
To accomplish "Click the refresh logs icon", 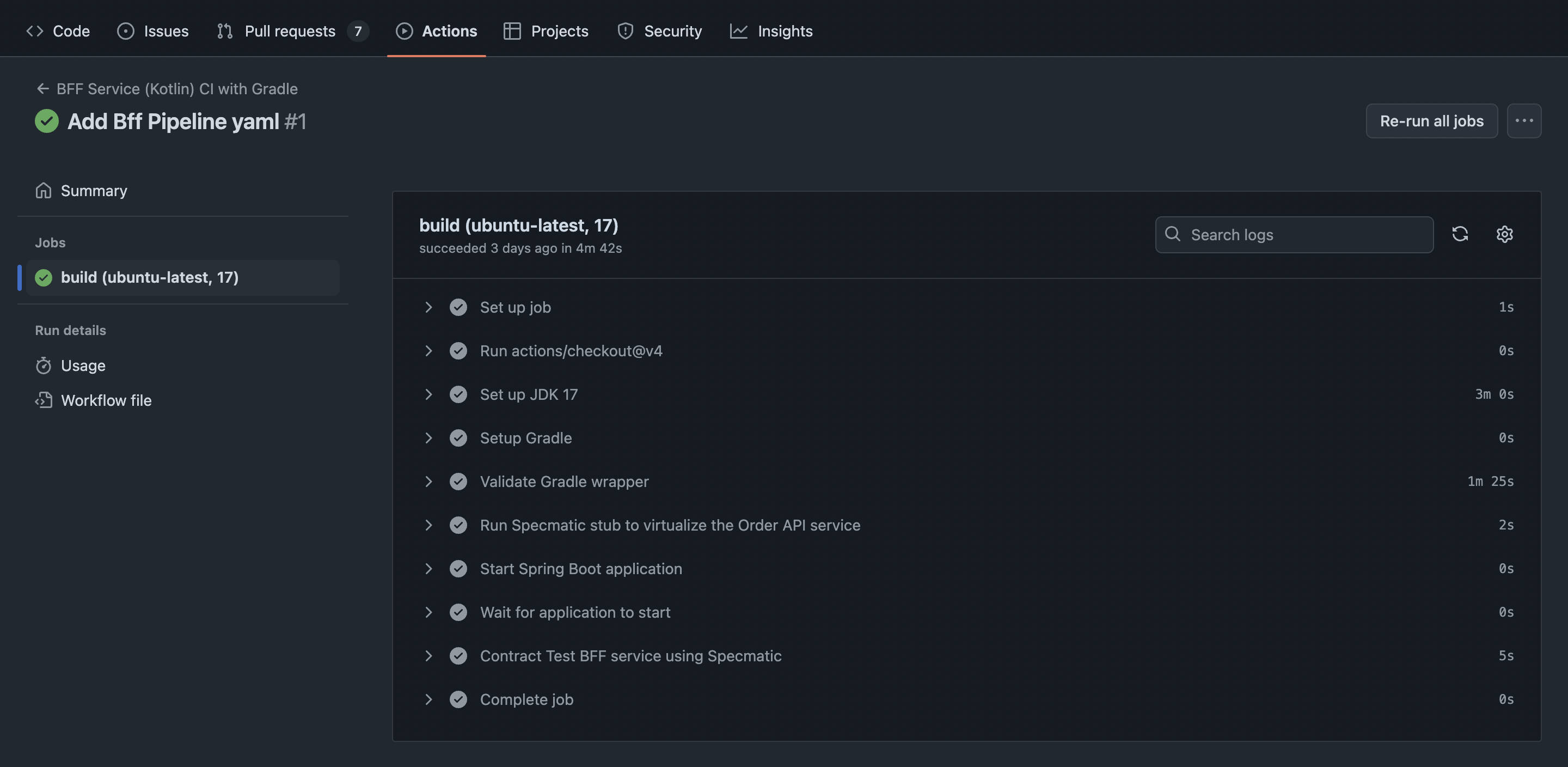I will point(1460,235).
